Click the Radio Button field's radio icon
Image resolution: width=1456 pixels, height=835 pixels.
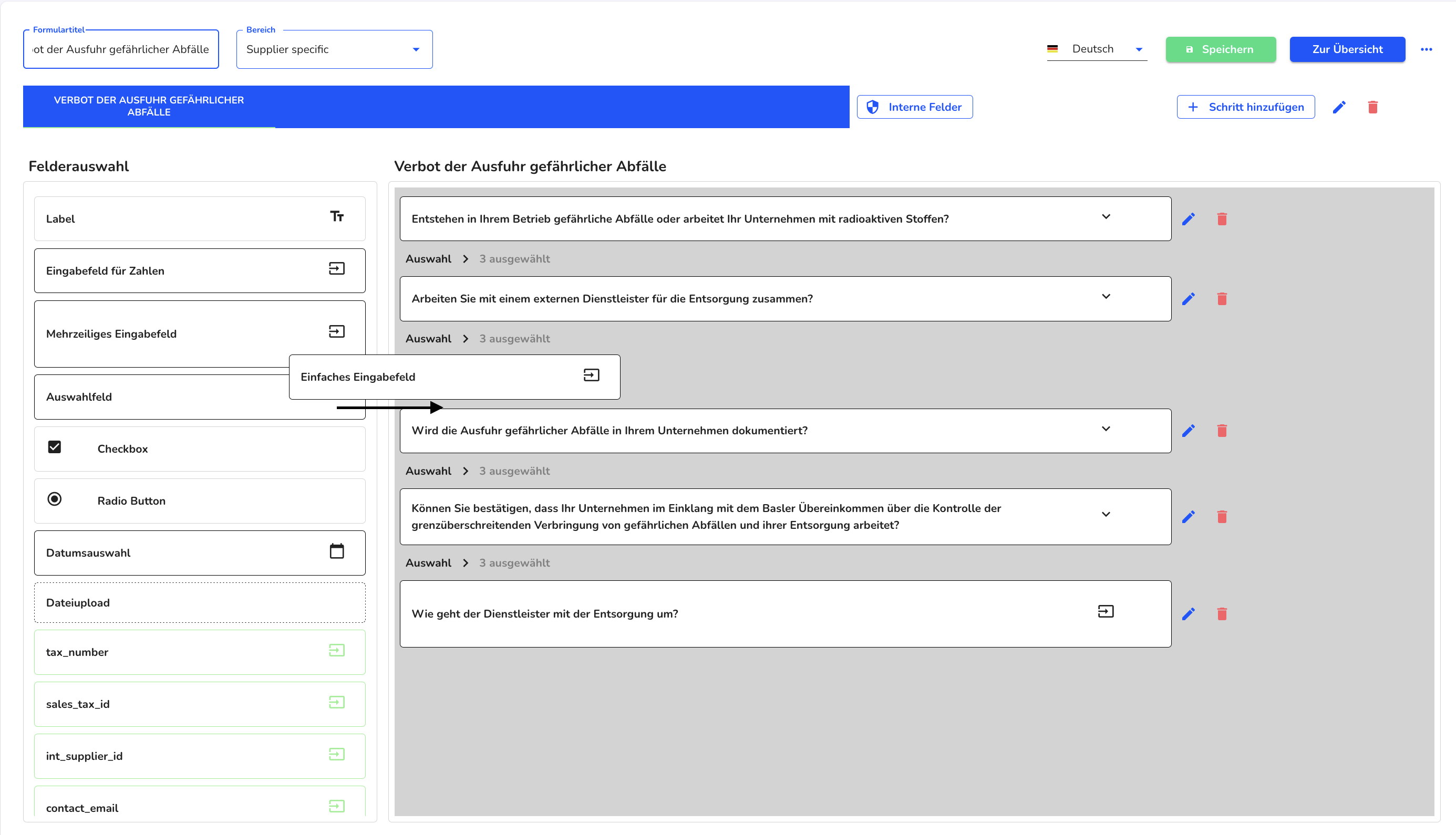(x=55, y=499)
